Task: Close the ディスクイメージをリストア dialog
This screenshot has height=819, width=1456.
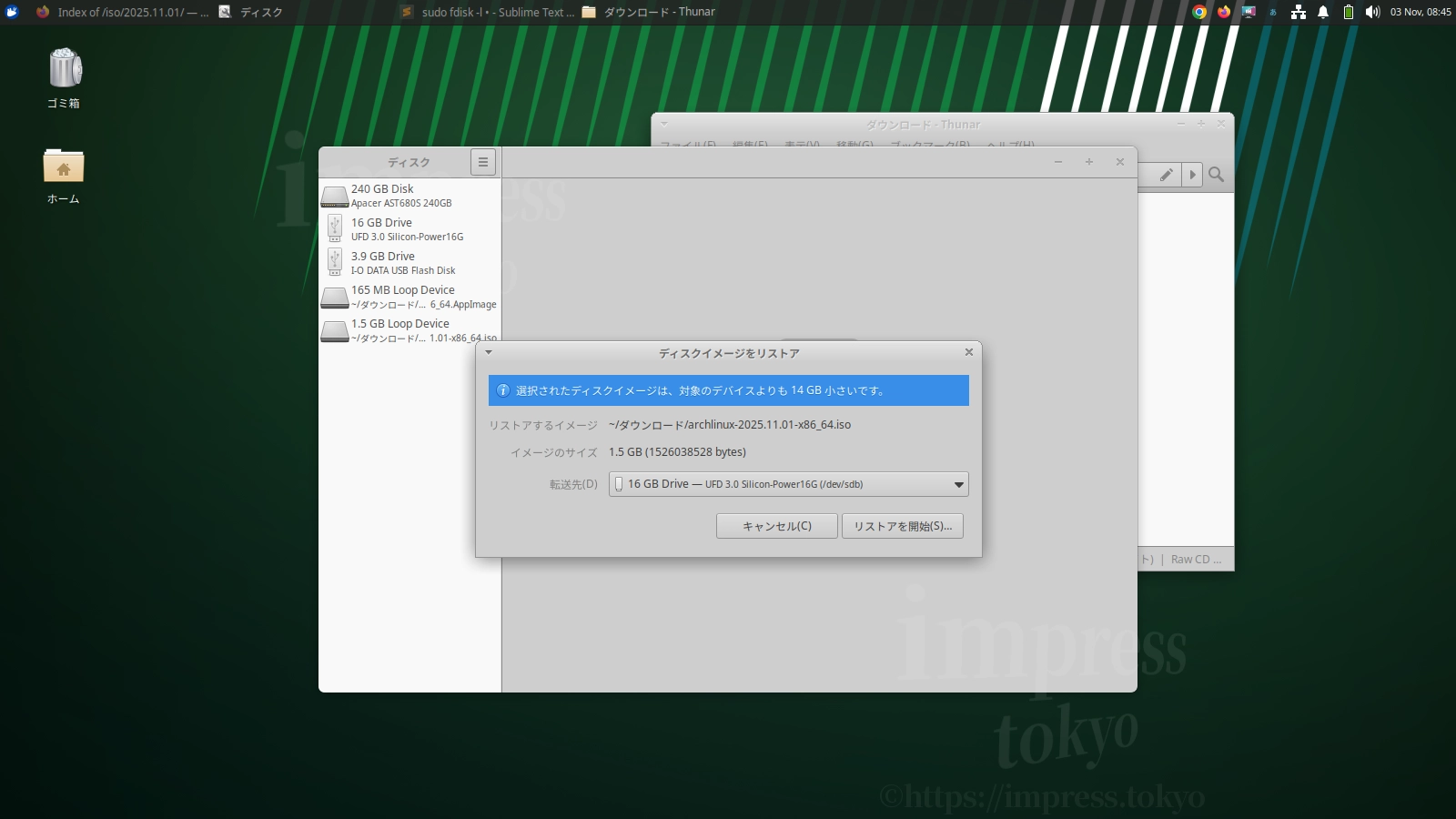Action: pyautogui.click(x=969, y=352)
